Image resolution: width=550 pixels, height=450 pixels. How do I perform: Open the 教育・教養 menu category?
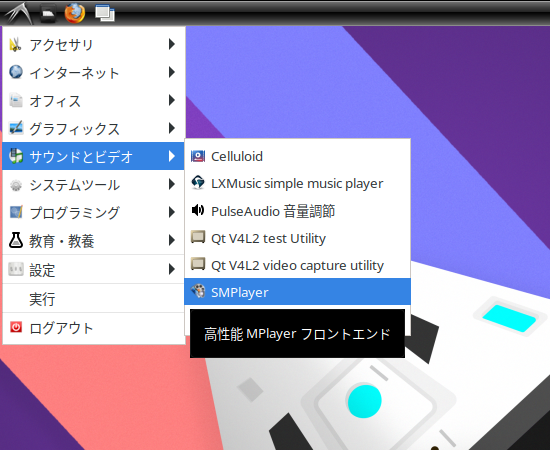[93, 240]
